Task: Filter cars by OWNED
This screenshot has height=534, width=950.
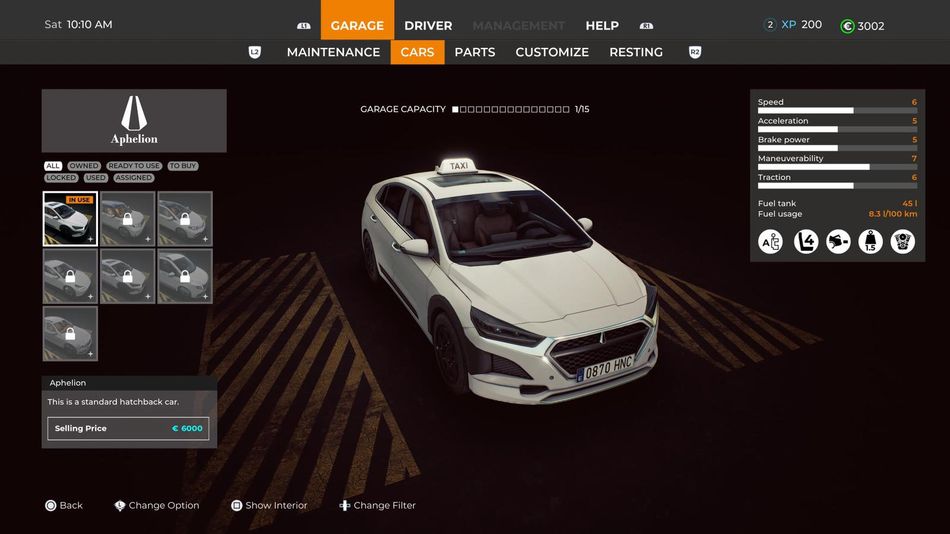Action: 84,165
